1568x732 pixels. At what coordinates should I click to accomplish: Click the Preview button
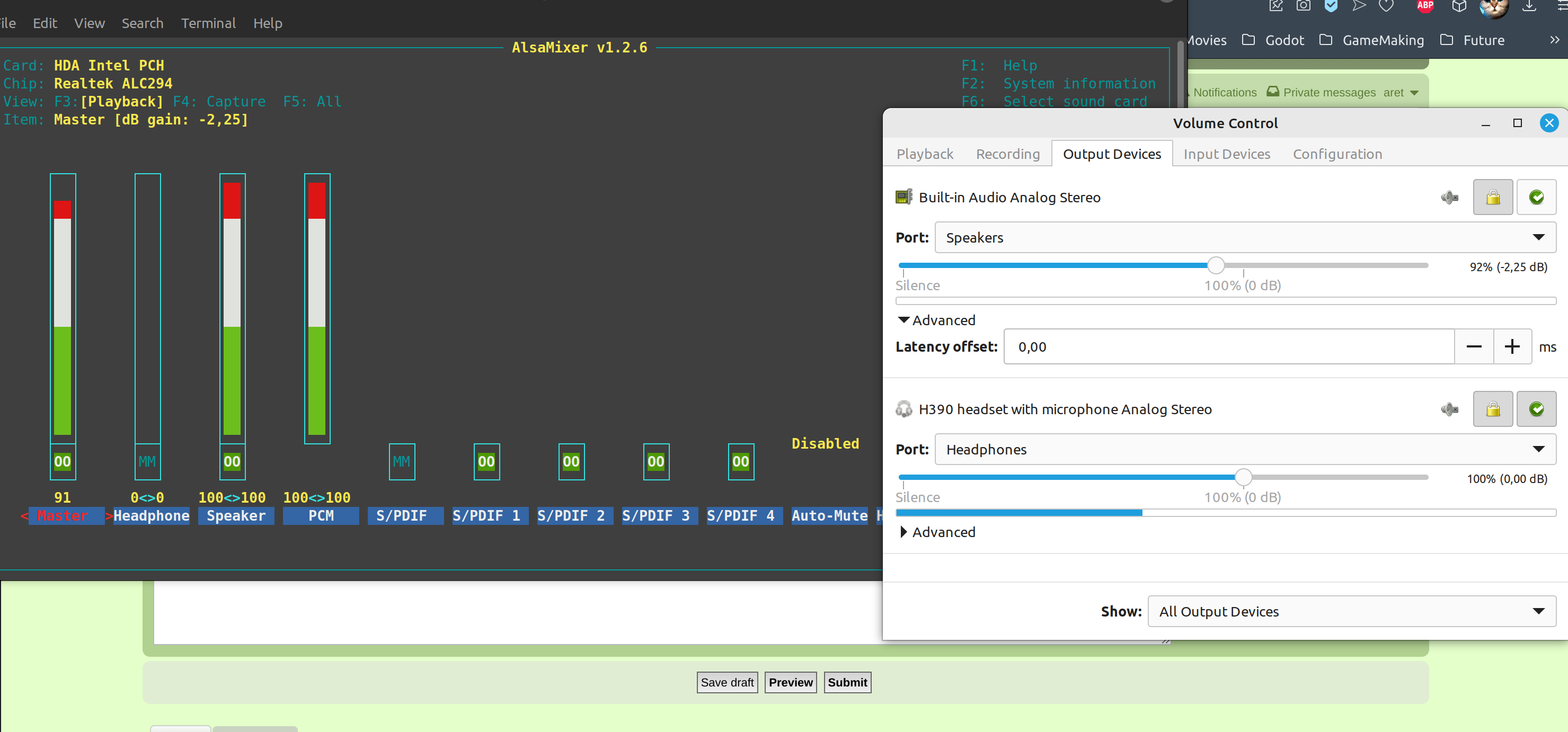[x=790, y=682]
